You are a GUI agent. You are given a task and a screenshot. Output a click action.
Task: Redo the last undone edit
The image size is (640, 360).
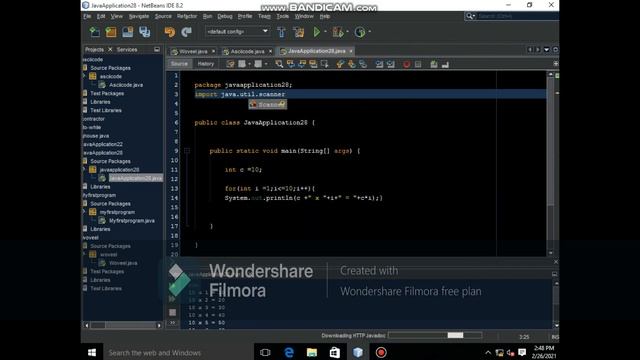tap(187, 32)
